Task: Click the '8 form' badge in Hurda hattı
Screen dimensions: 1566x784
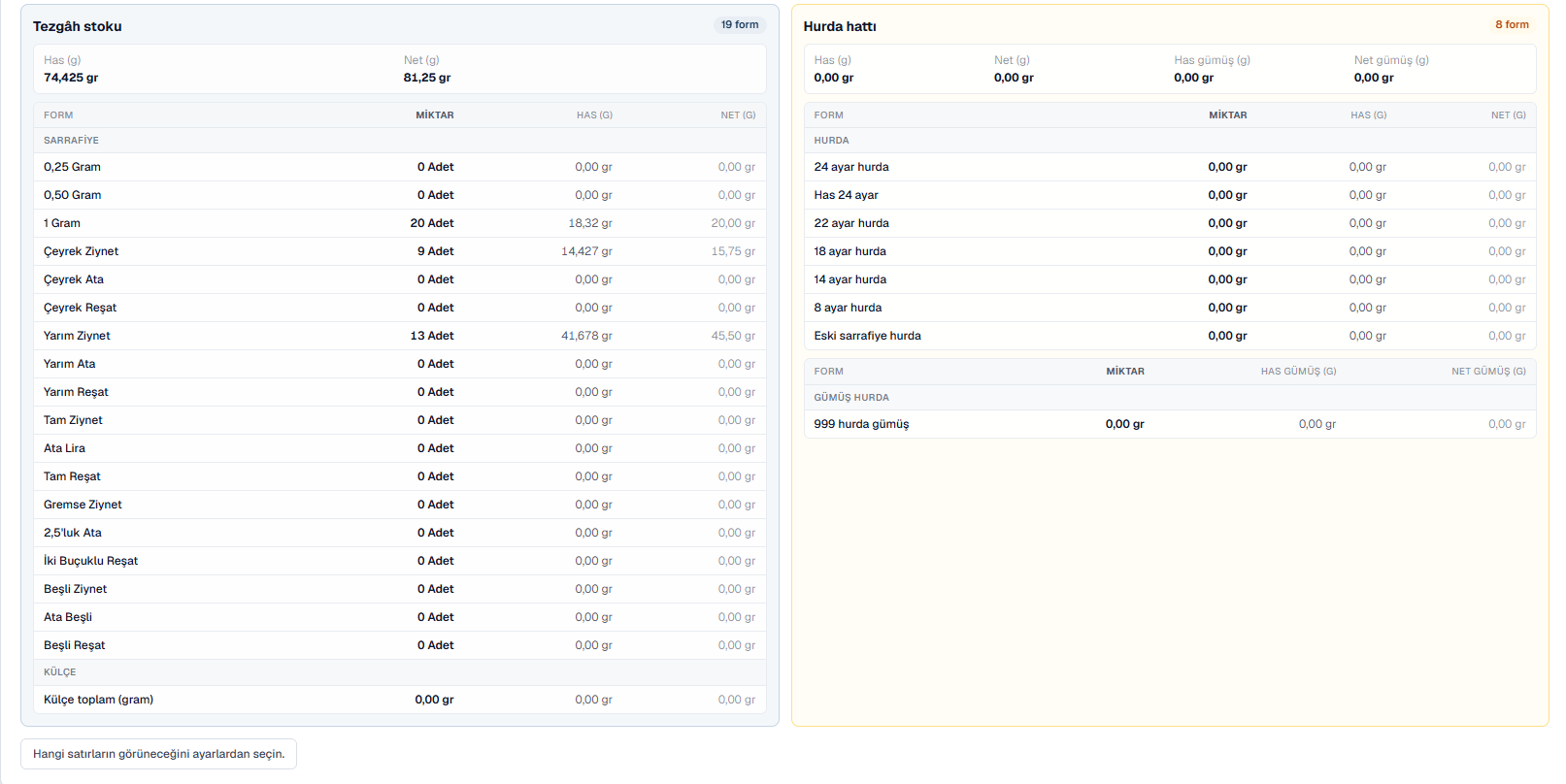Action: coord(1512,25)
